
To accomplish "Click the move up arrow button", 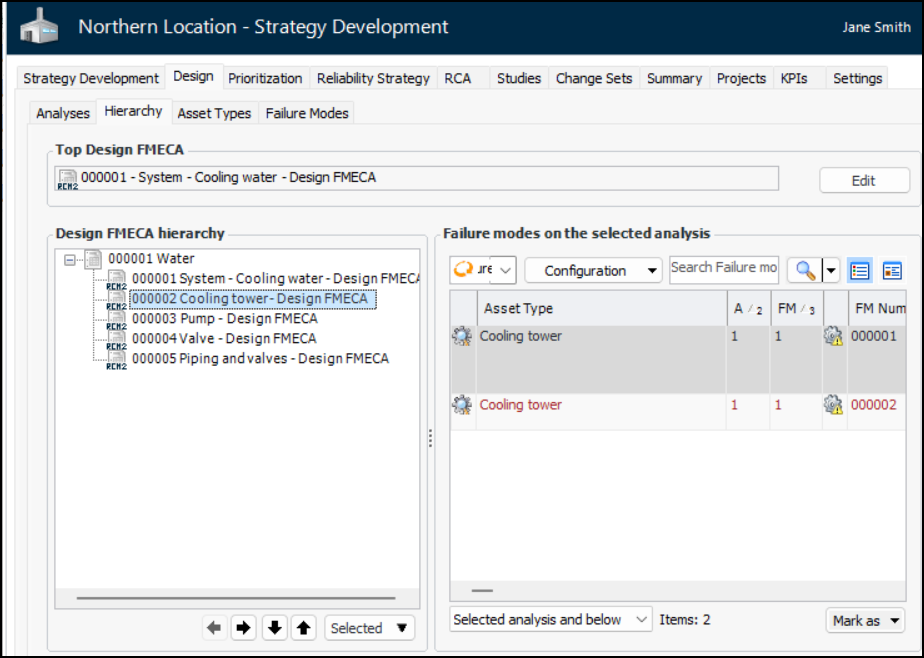I will tap(305, 628).
